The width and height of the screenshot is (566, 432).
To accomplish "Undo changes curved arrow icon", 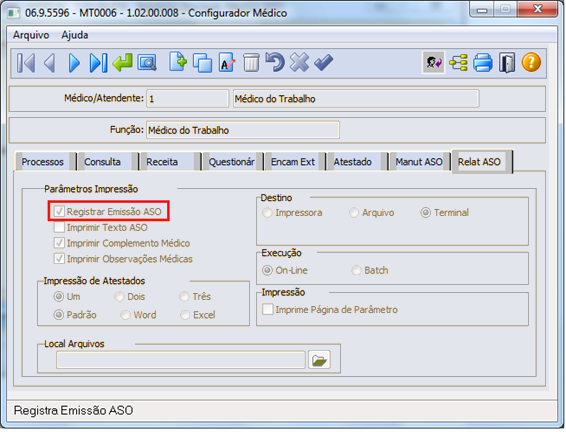I will (x=275, y=62).
